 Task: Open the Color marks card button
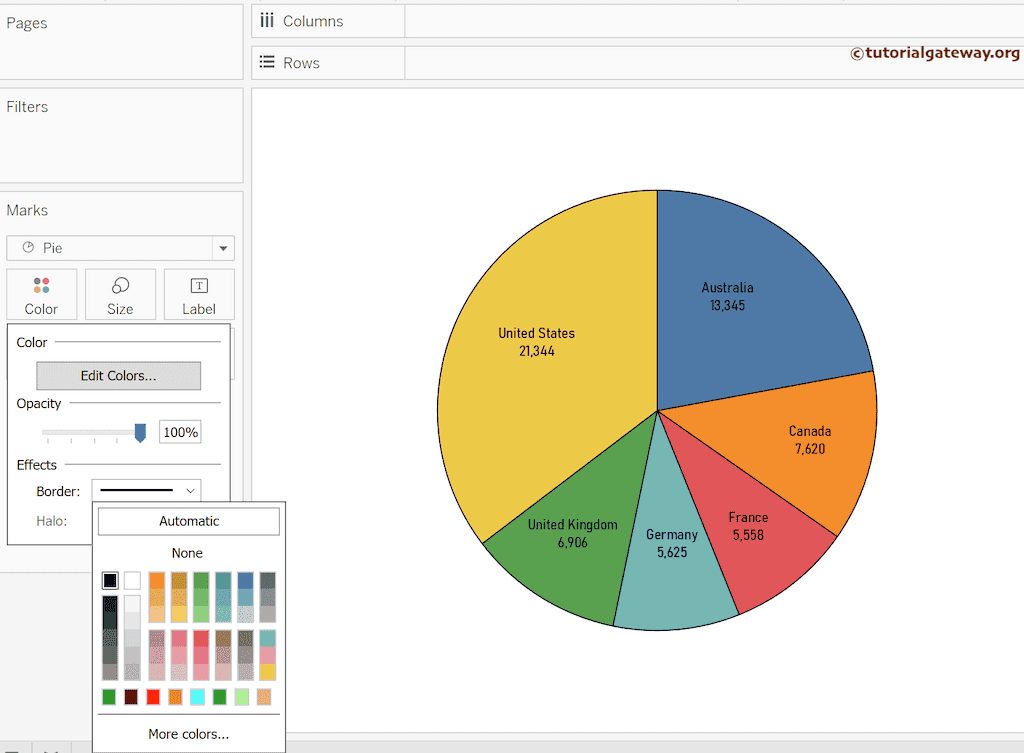click(x=42, y=295)
